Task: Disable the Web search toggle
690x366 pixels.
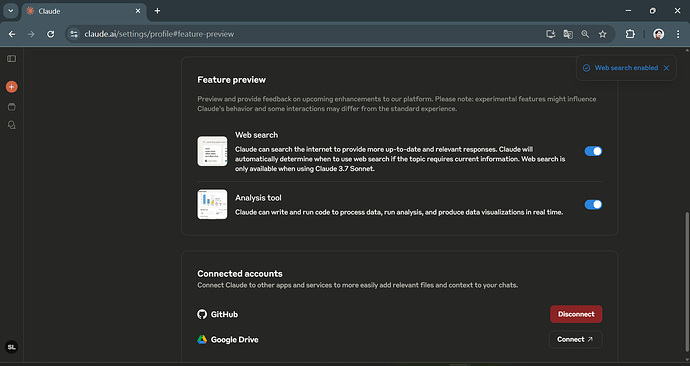Action: pos(593,151)
